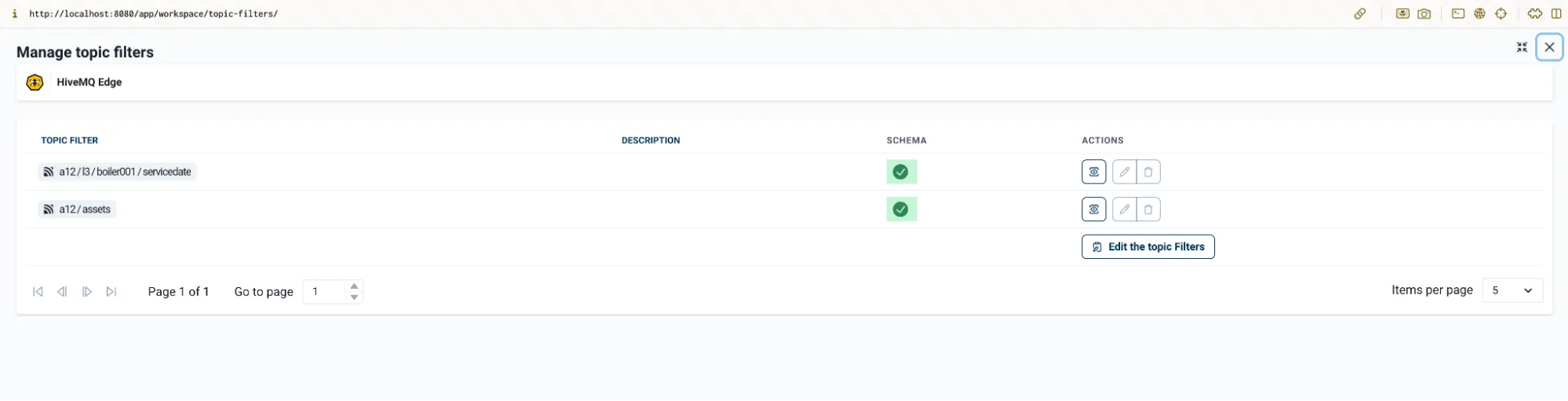Screen dimensions: 1568x401
Task: Select the a12/assets topic tag
Action: [x=77, y=210]
